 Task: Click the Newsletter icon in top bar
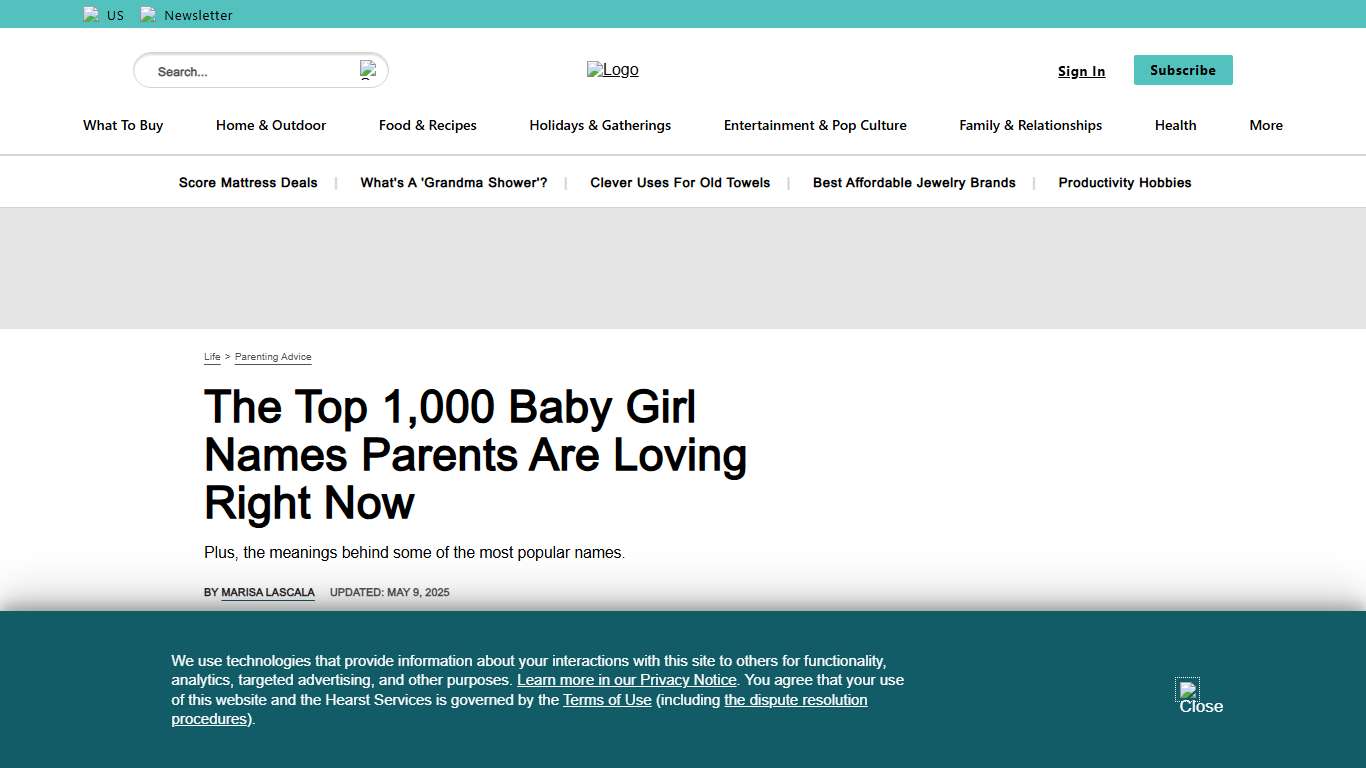coord(149,14)
